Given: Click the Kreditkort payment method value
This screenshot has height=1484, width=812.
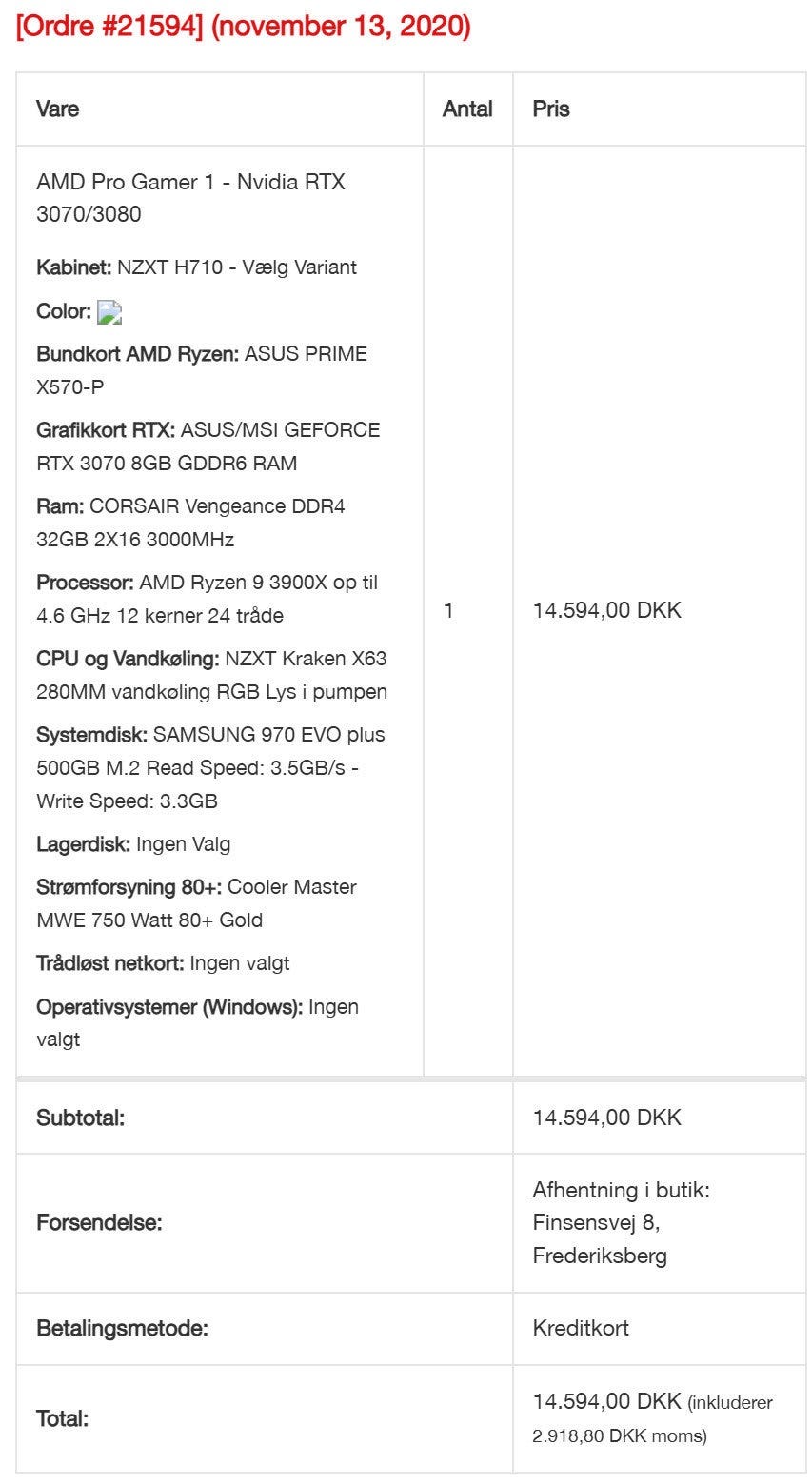Looking at the screenshot, I should [x=581, y=1328].
